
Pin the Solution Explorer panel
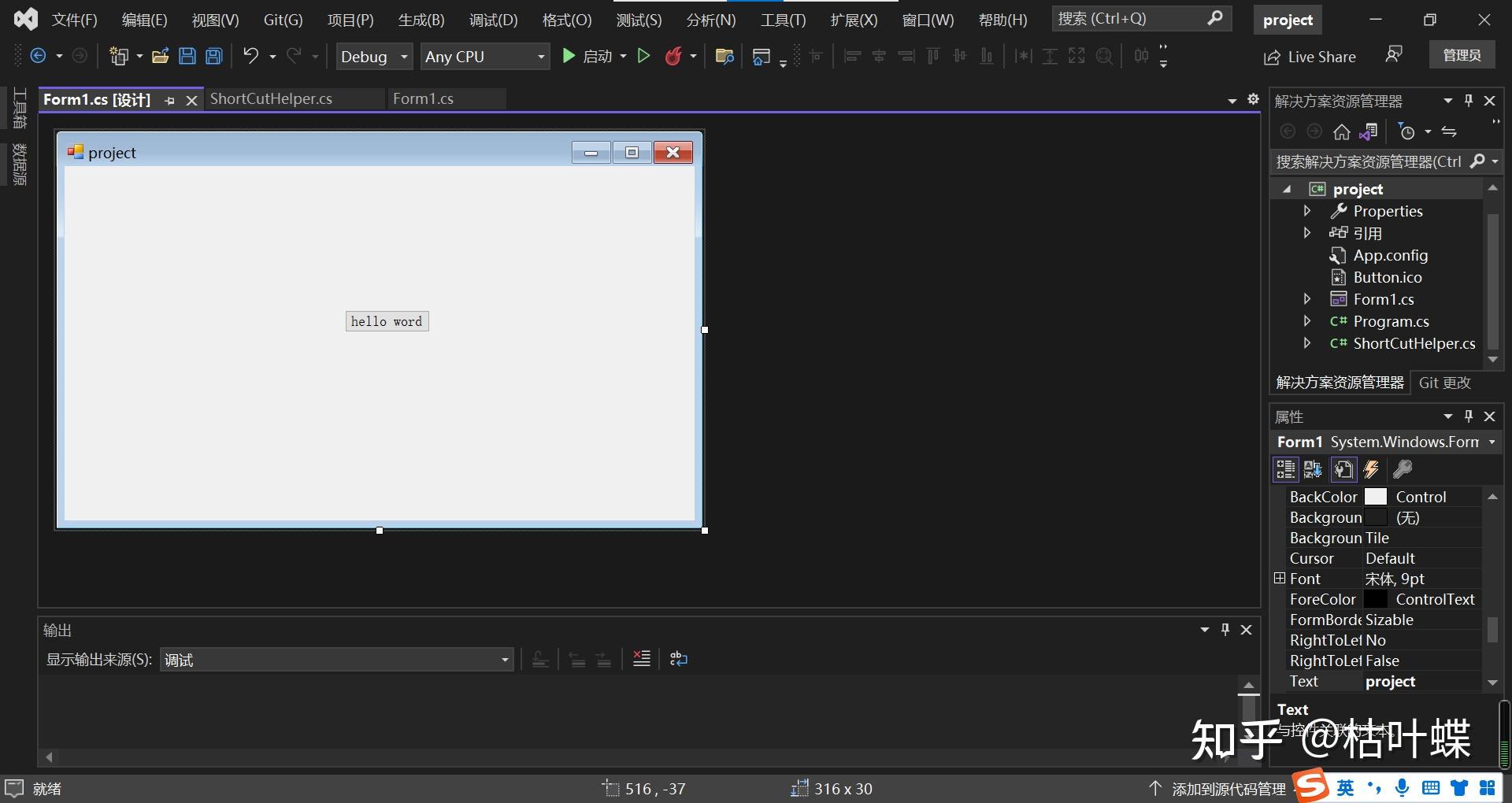[1469, 101]
